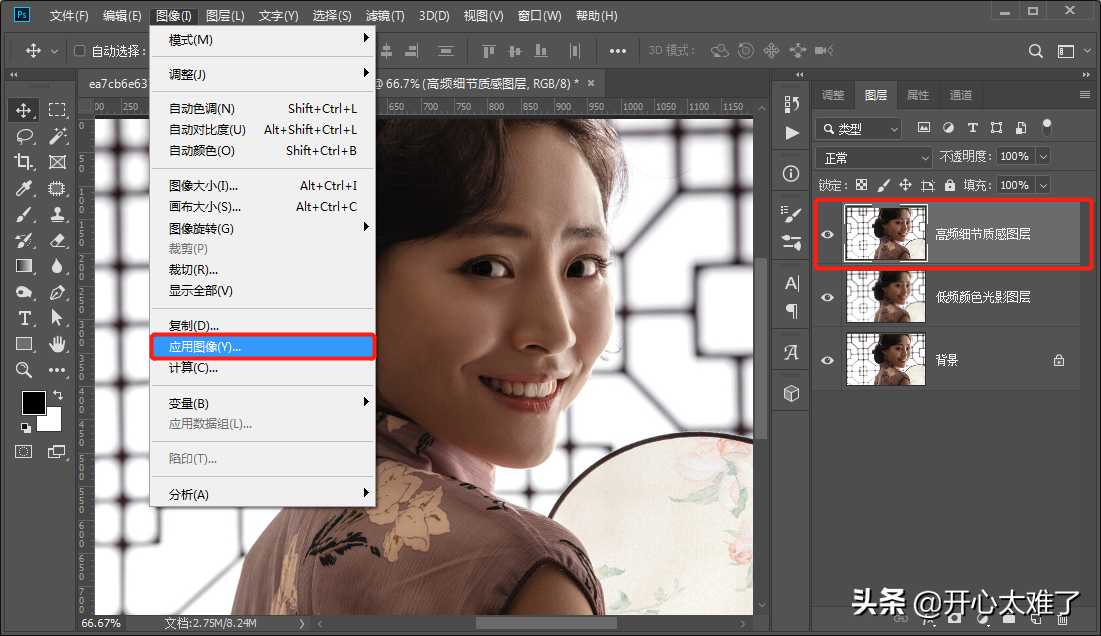The width and height of the screenshot is (1101, 636).
Task: Open the Glyphs panel icon
Action: 791,352
